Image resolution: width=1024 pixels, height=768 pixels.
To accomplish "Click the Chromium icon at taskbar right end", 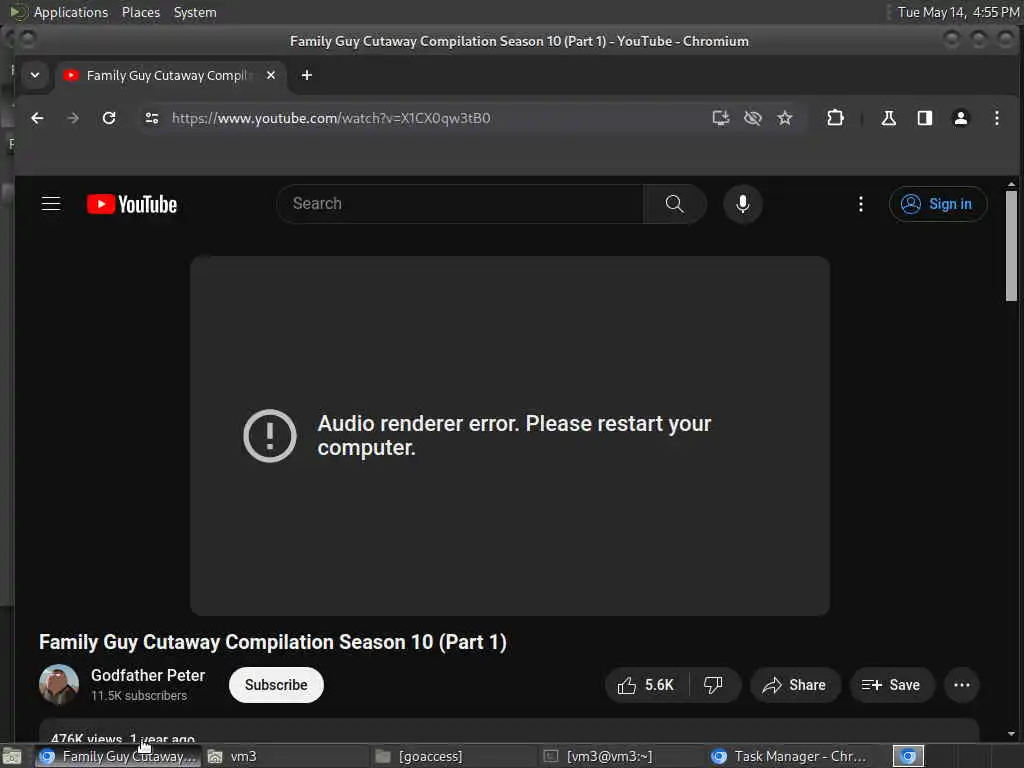I will pyautogui.click(x=908, y=757).
